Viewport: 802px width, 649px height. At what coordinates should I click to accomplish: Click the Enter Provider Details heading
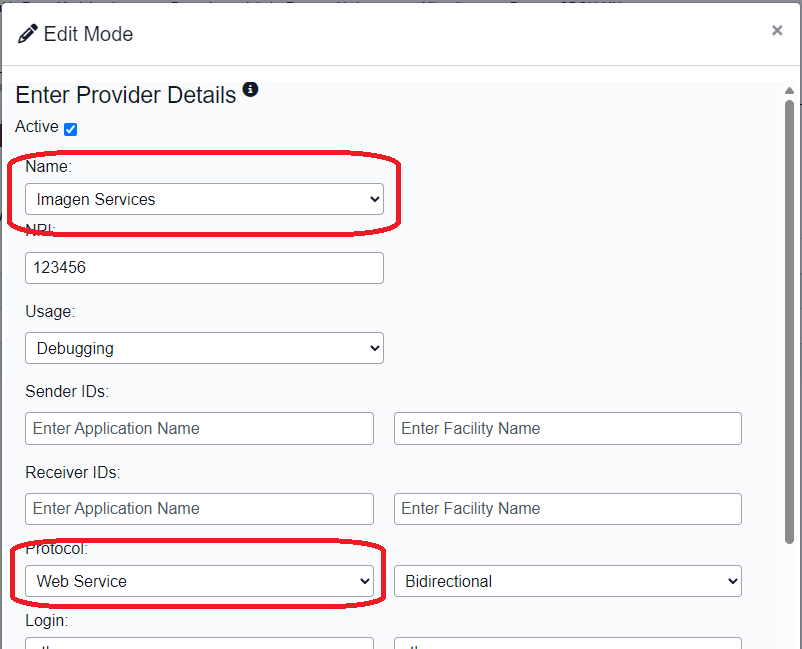[x=126, y=95]
